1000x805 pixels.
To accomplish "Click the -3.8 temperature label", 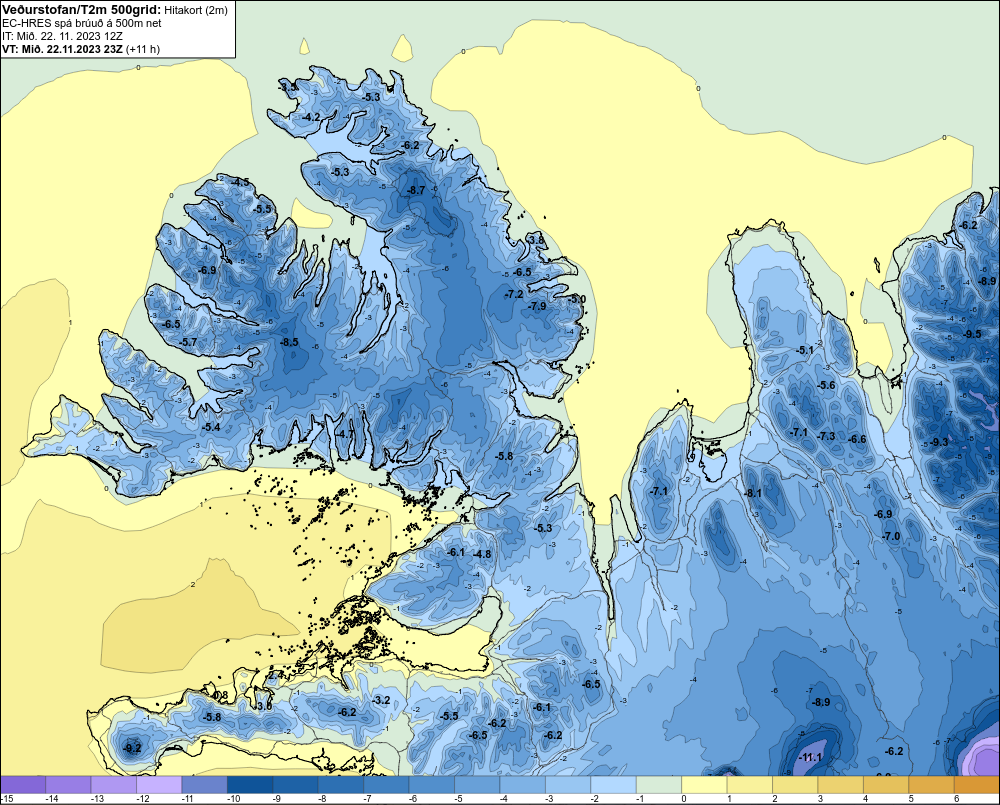I will click(536, 240).
